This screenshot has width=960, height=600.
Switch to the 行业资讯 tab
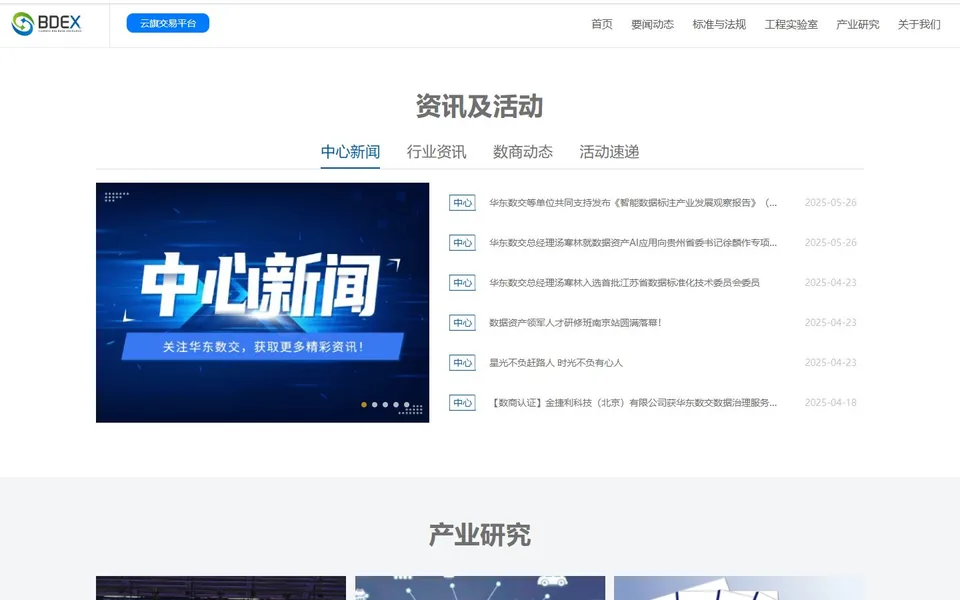(x=437, y=152)
